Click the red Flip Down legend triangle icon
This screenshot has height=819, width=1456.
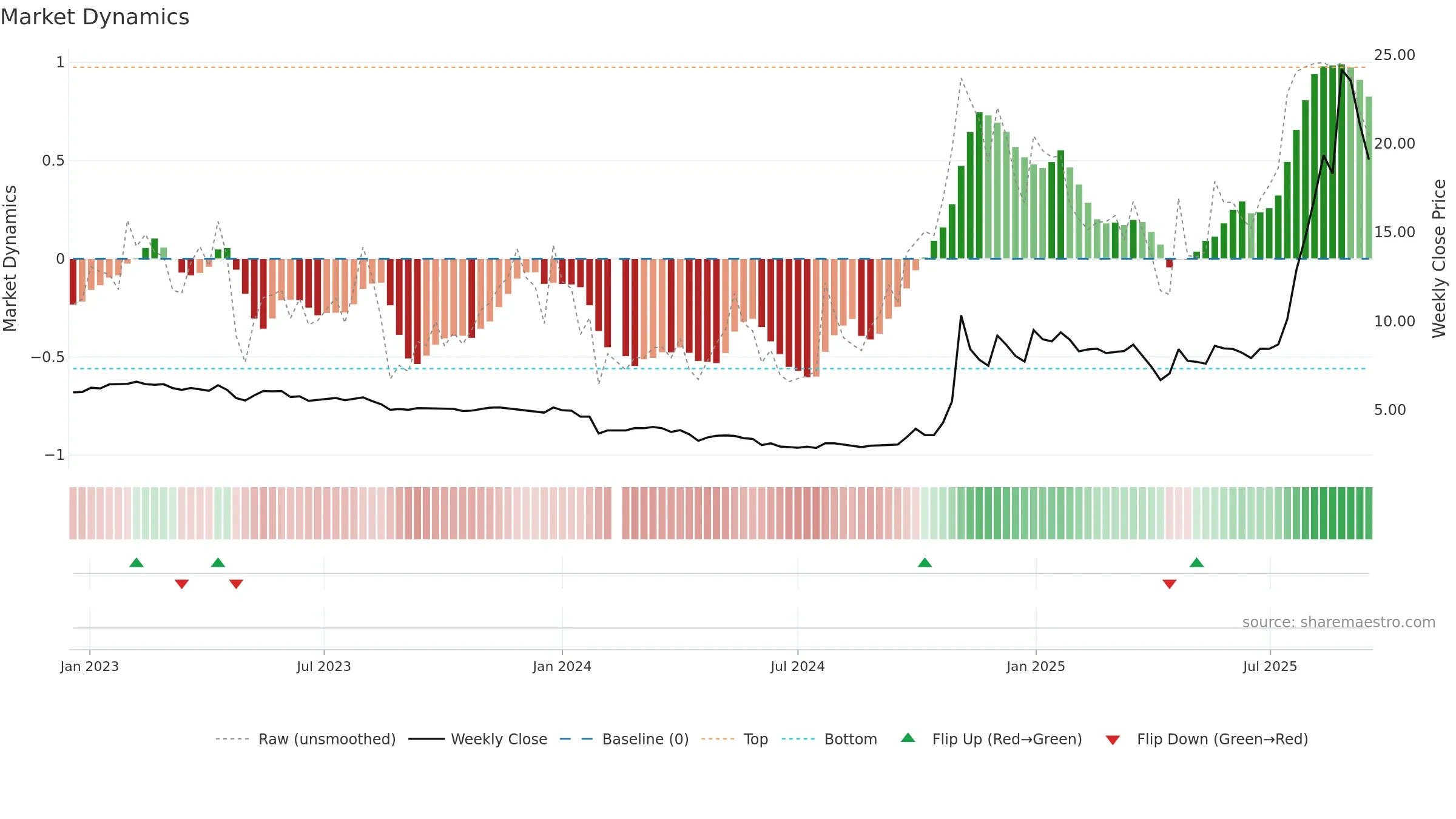[1113, 740]
